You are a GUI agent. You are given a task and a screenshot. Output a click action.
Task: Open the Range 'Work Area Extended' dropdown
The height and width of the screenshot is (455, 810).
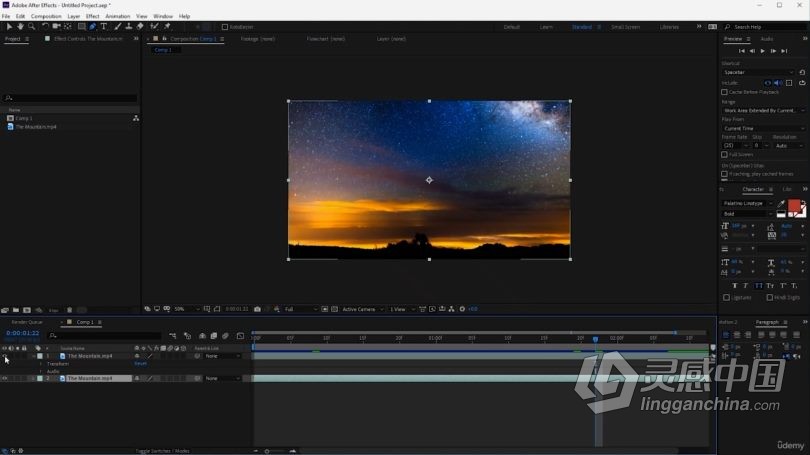pyautogui.click(x=764, y=111)
